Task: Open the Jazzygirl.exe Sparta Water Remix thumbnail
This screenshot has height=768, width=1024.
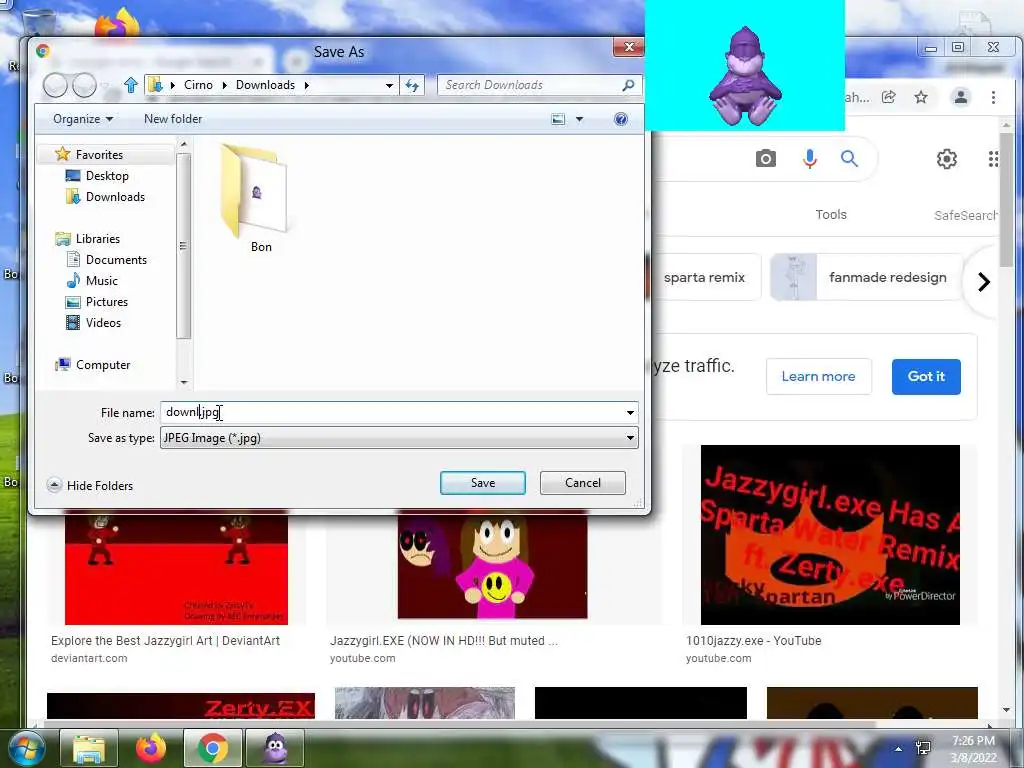Action: pyautogui.click(x=830, y=535)
